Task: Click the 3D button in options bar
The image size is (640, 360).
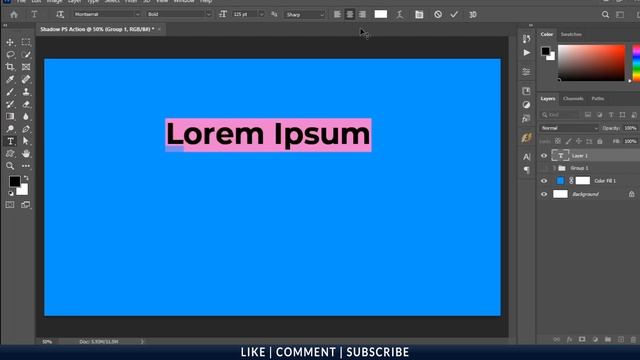Action: [x=473, y=14]
